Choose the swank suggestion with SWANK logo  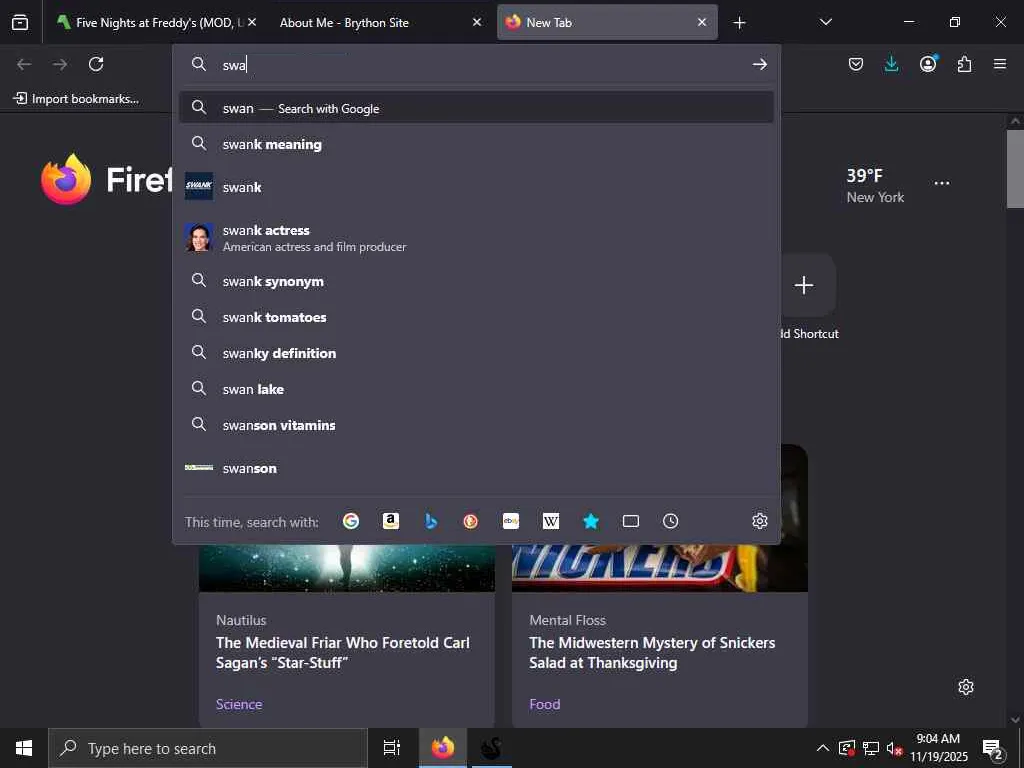click(476, 187)
